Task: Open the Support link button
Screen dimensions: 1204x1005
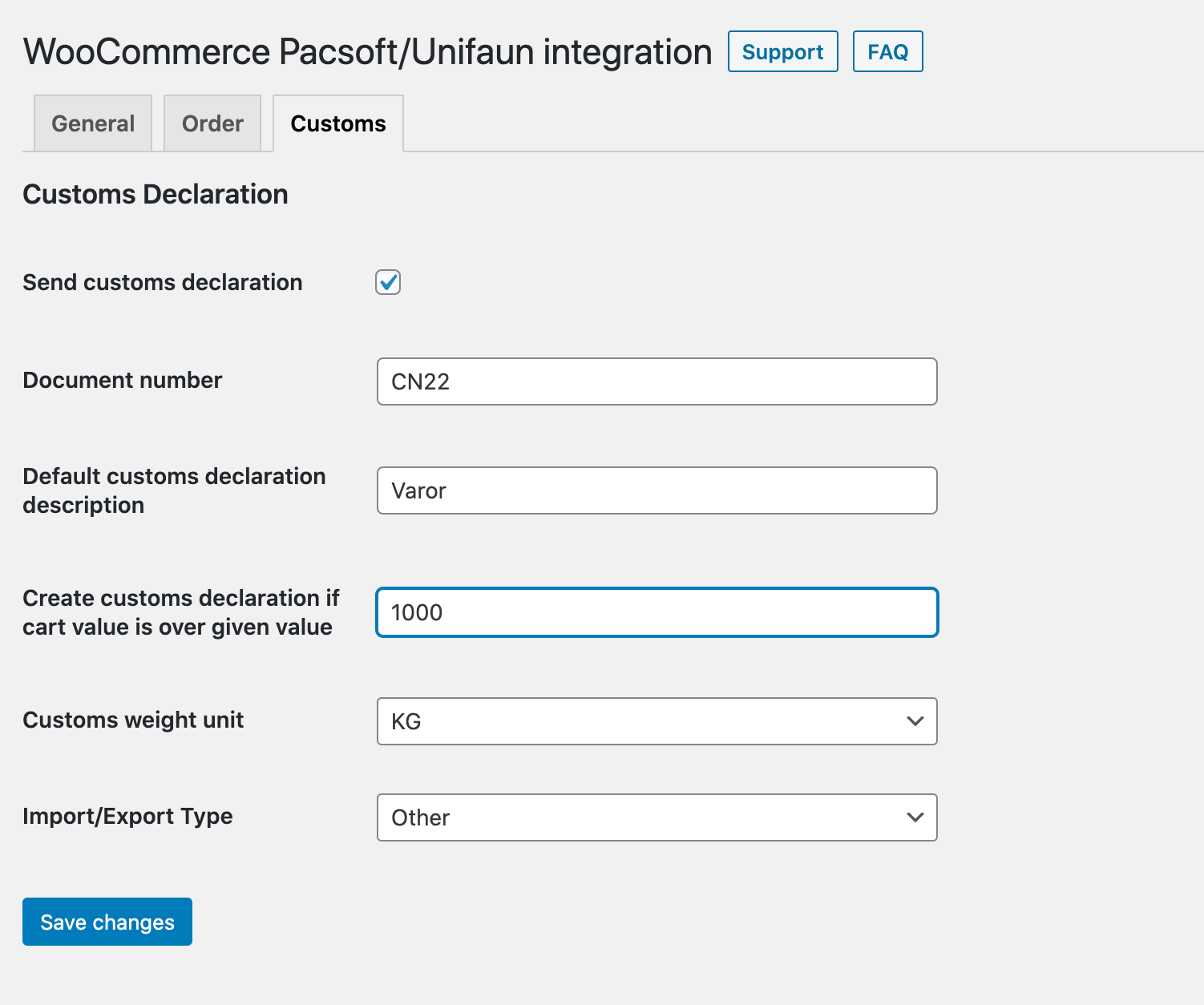Action: click(x=782, y=52)
